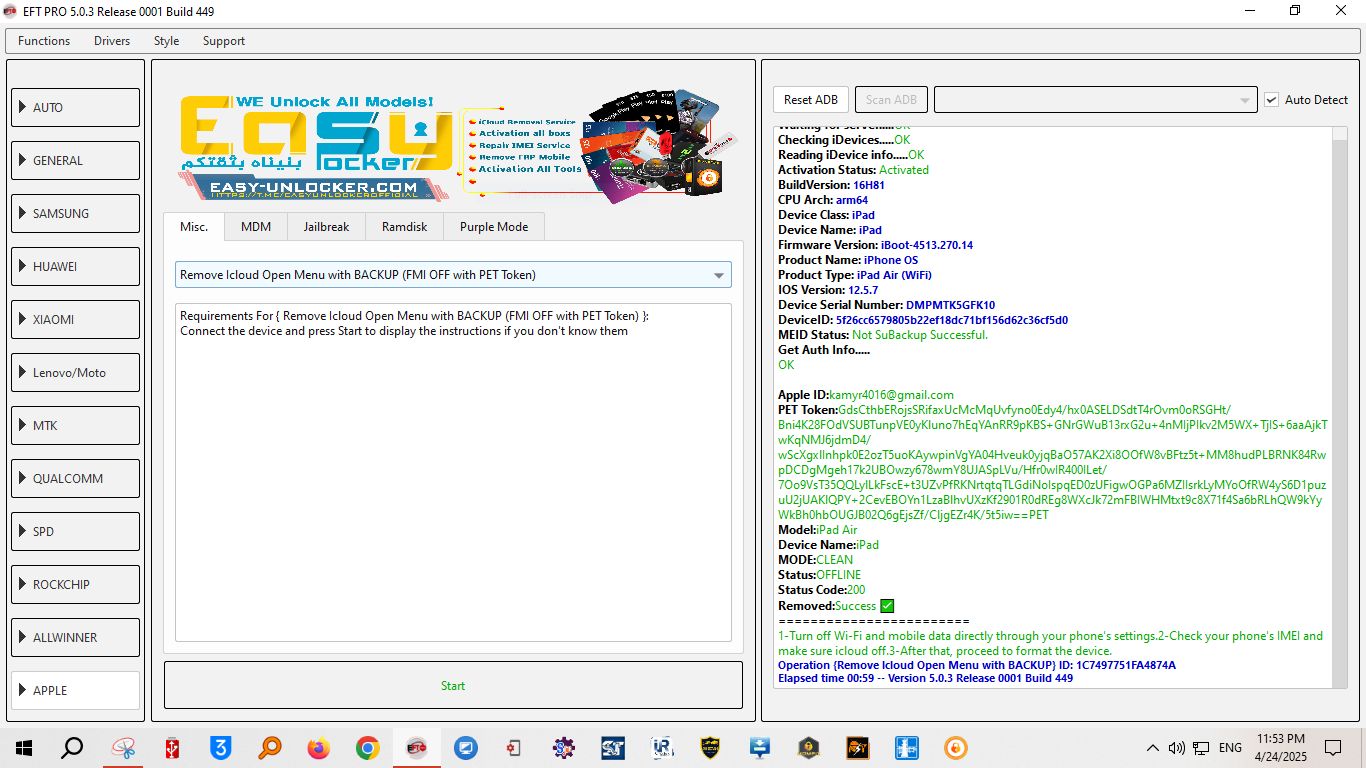Open the blue download arrow taskbar icon

pos(760,747)
